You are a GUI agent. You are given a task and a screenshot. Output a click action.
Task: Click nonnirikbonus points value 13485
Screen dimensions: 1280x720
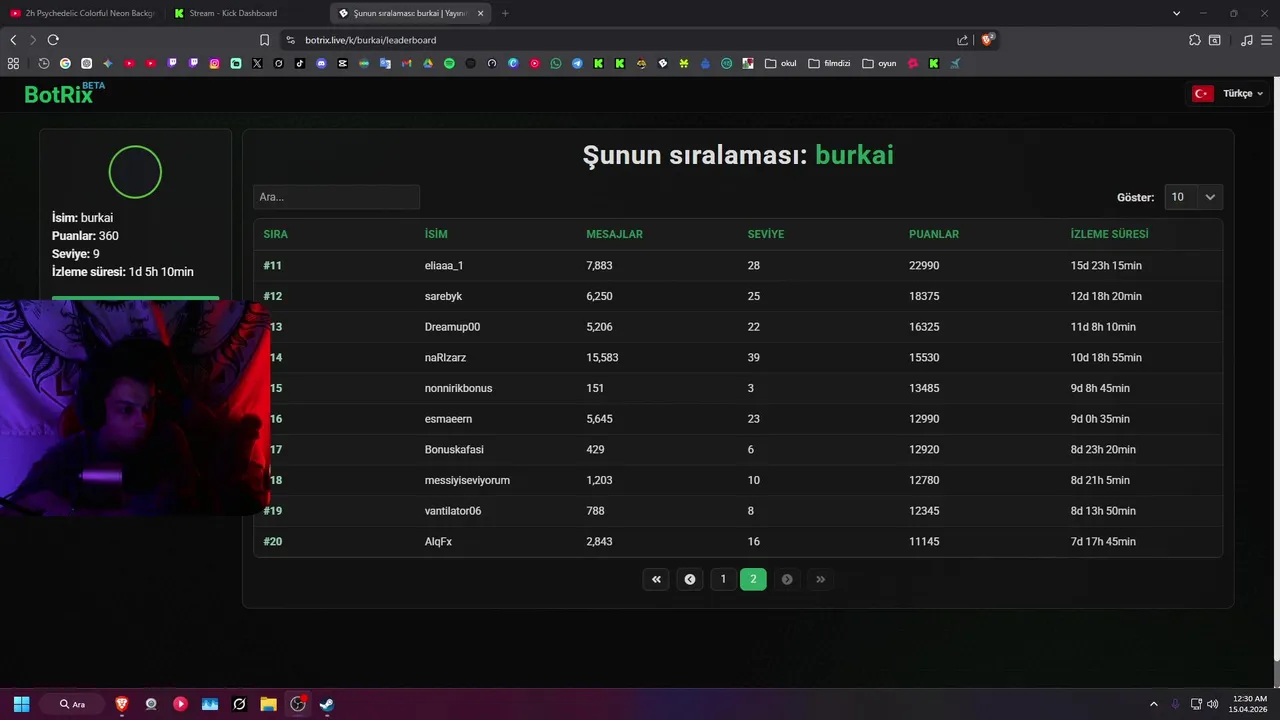pos(924,388)
